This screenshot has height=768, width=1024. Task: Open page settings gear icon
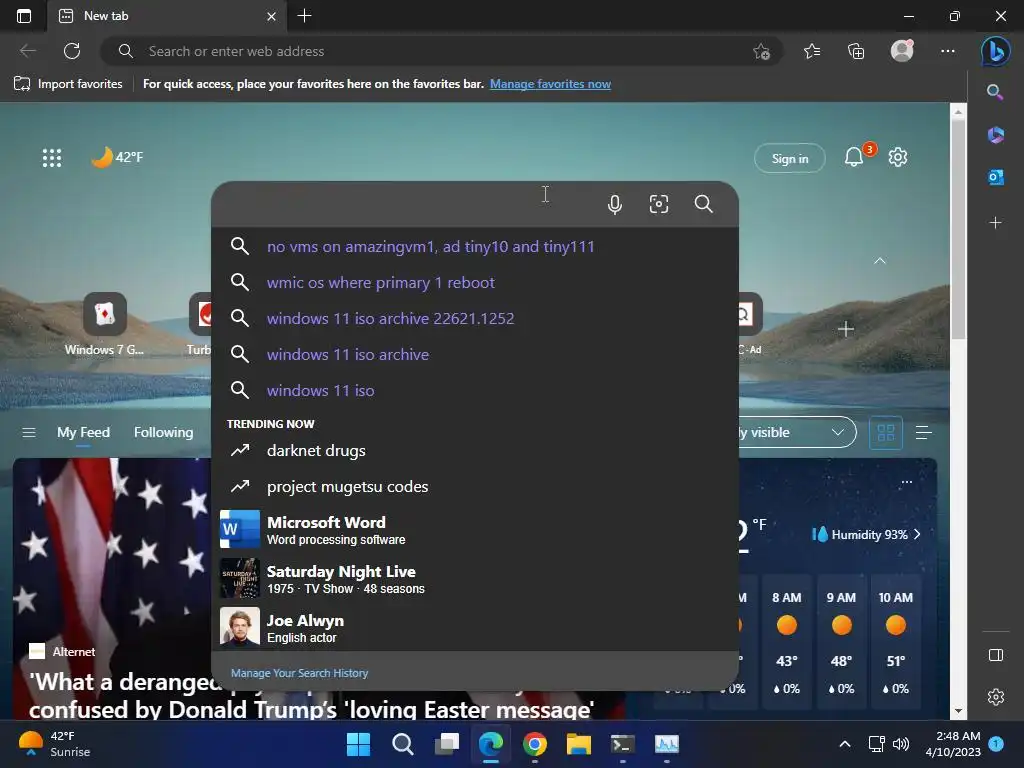click(x=898, y=157)
